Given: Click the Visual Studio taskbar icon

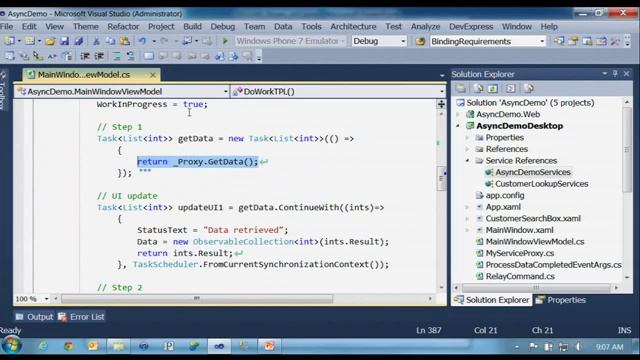Looking at the screenshot, I should (219, 346).
